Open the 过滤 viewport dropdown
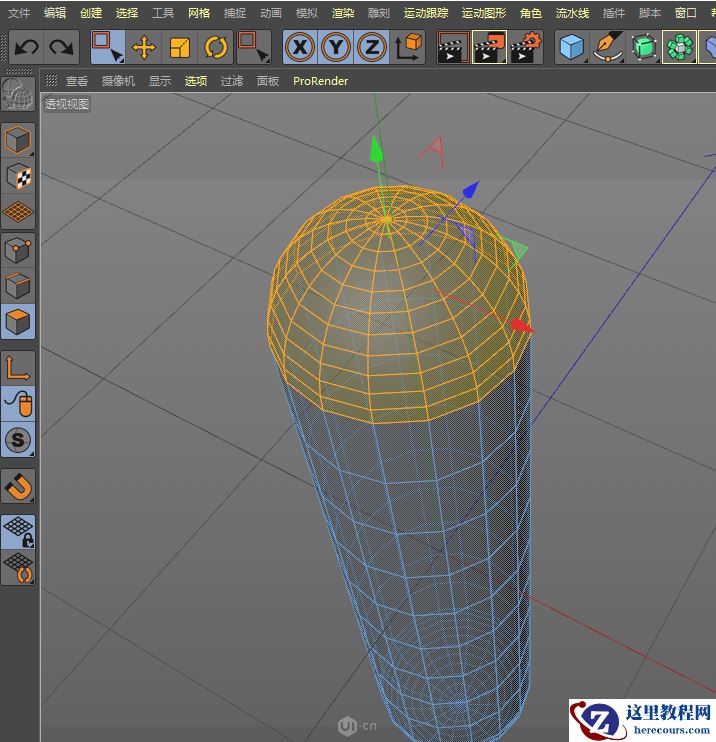This screenshot has height=742, width=716. (x=232, y=81)
